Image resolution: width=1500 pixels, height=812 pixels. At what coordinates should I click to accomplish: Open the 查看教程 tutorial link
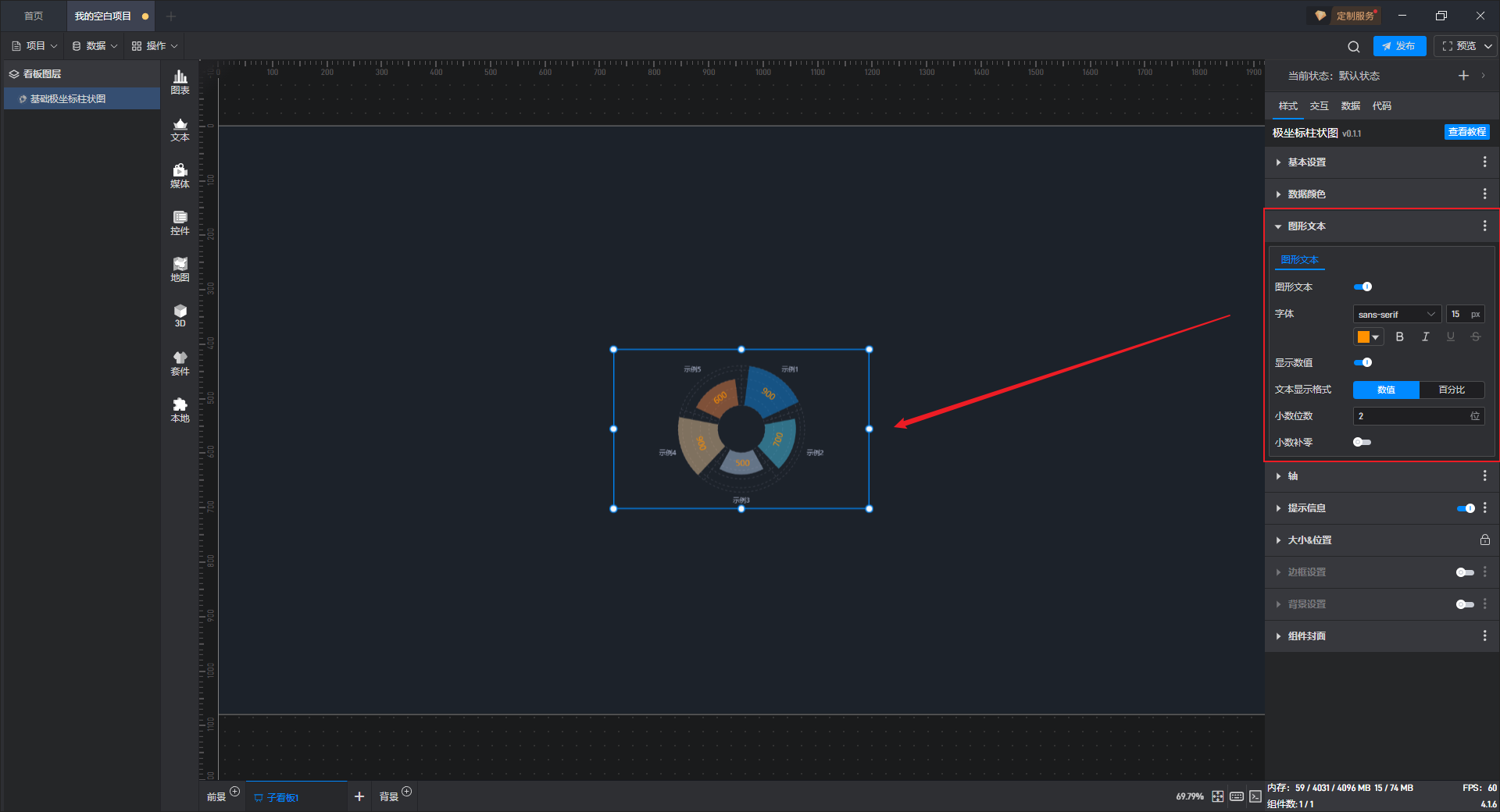(1466, 132)
